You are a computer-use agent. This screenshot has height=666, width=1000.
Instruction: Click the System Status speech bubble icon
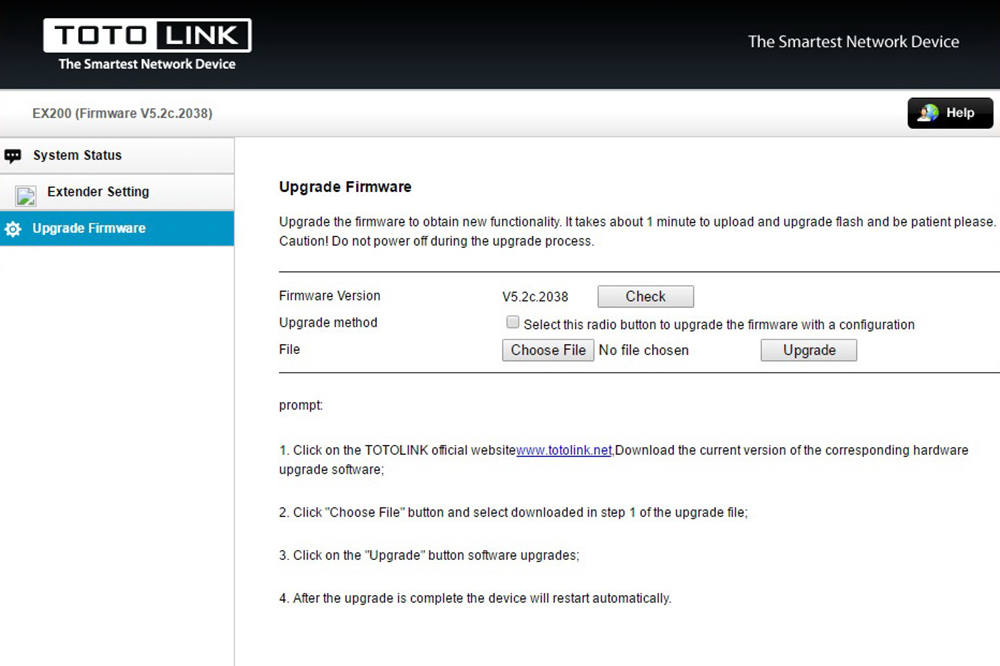click(13, 156)
